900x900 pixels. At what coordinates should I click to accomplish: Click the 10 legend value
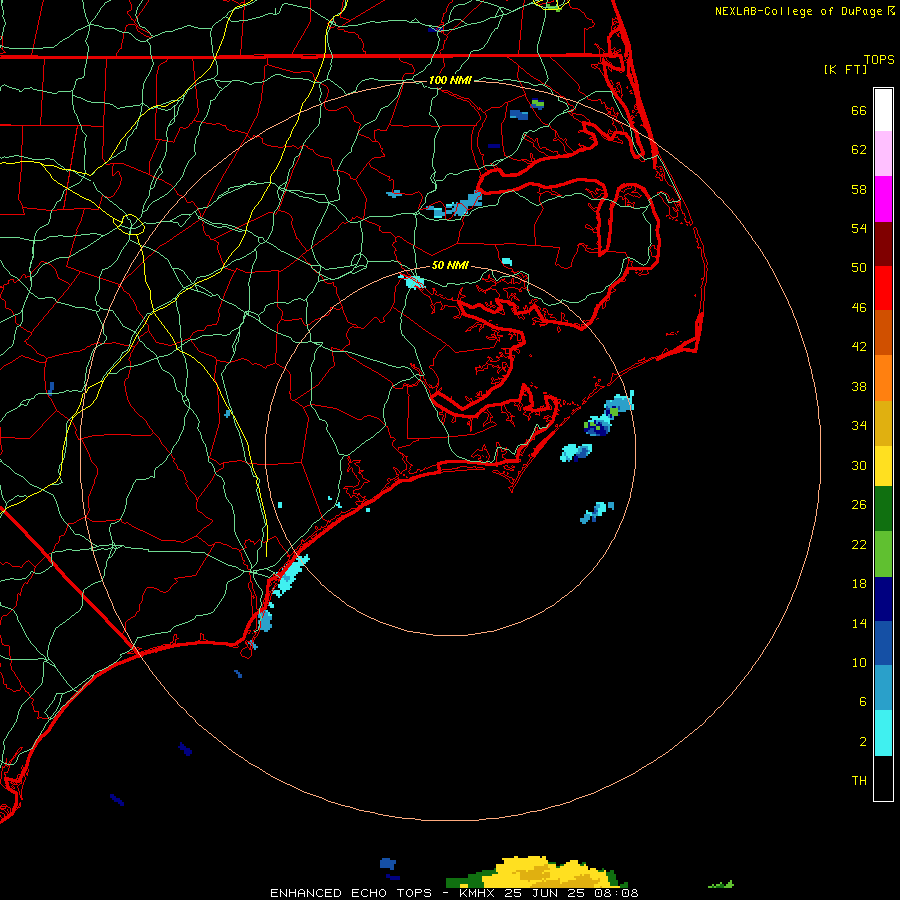[859, 663]
